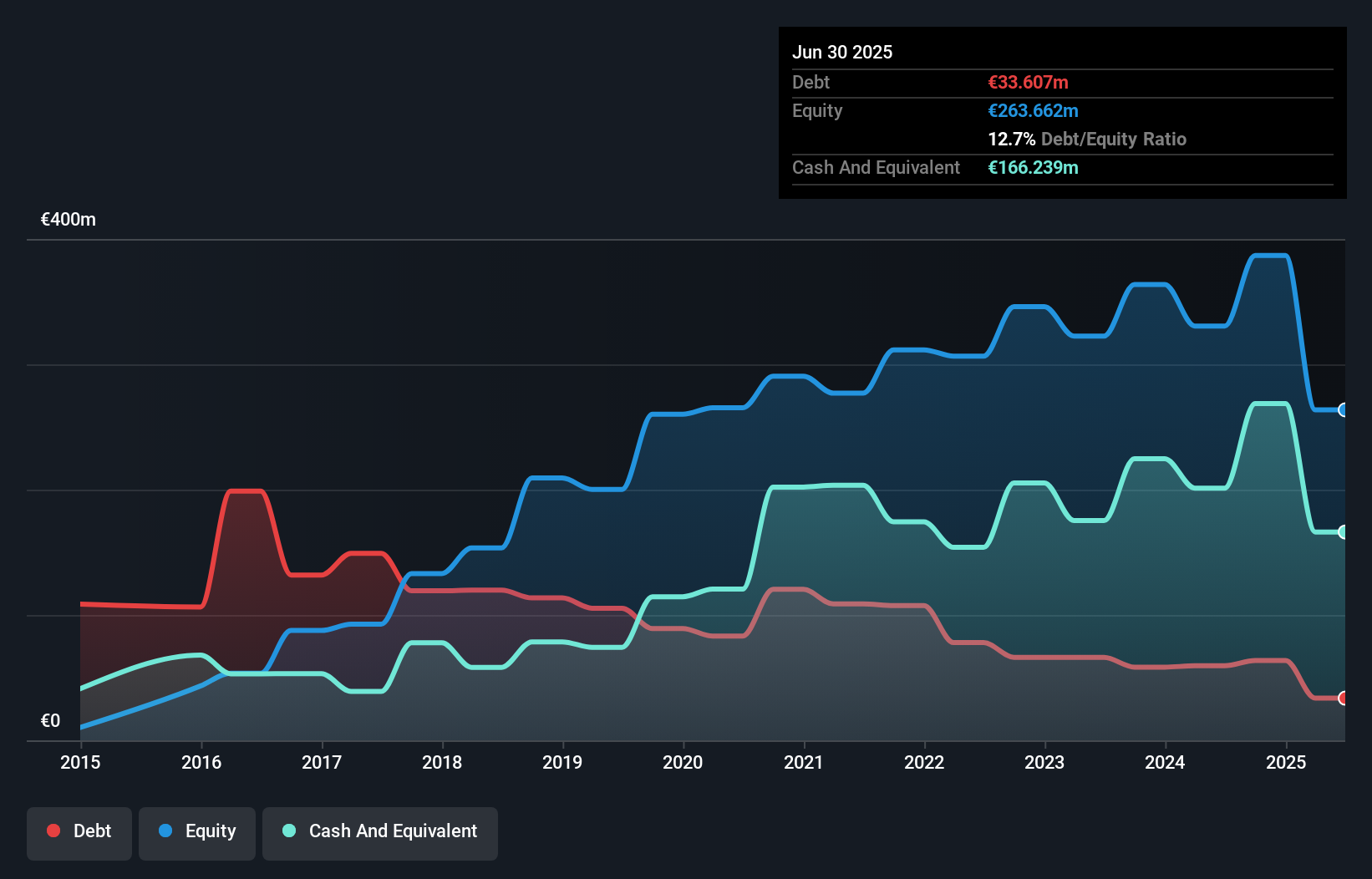This screenshot has height=879, width=1372.
Task: Toggle the Cash And Equivalent series visibility
Action: coord(379,832)
